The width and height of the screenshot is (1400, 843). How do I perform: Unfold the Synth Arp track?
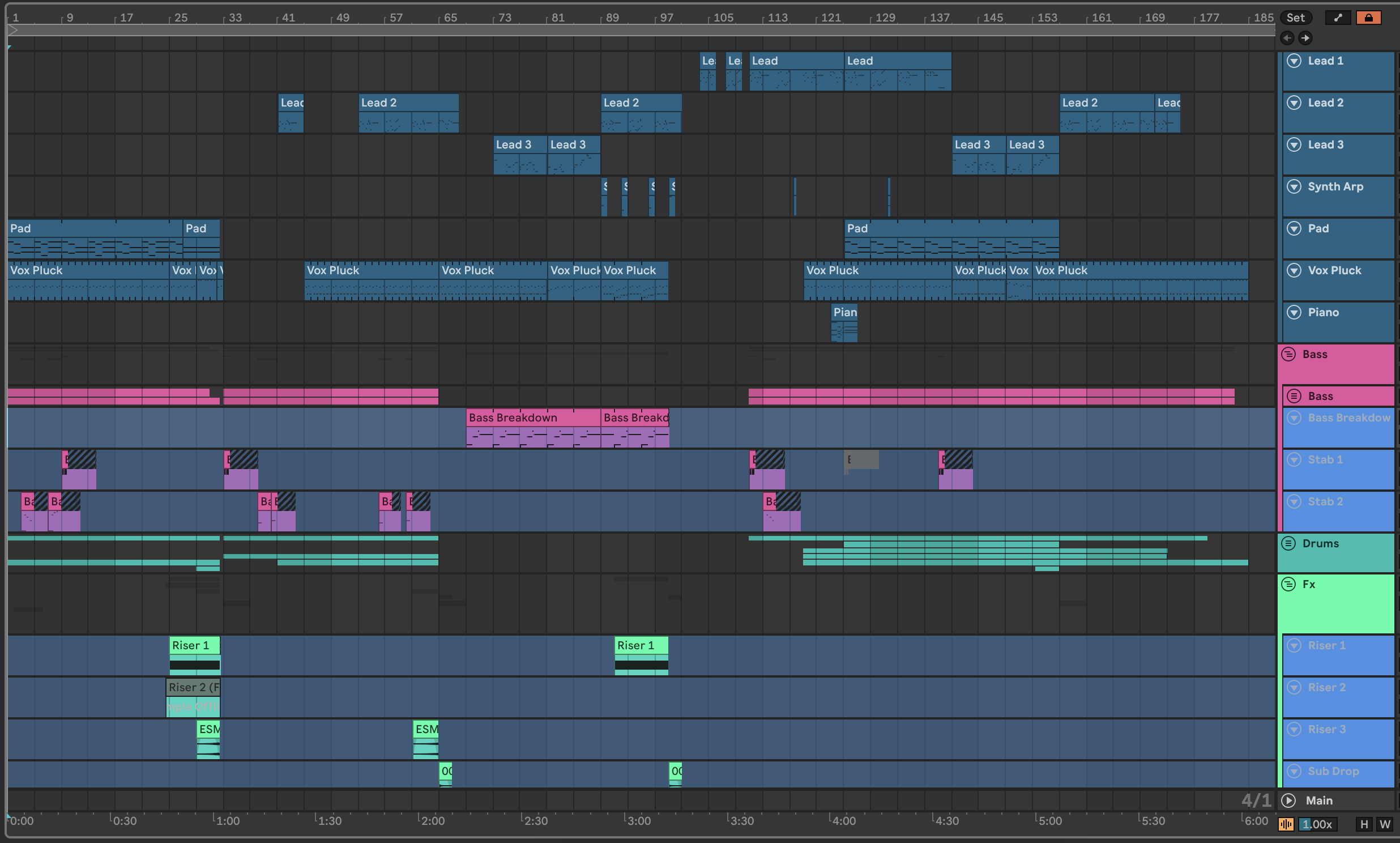pos(1294,187)
